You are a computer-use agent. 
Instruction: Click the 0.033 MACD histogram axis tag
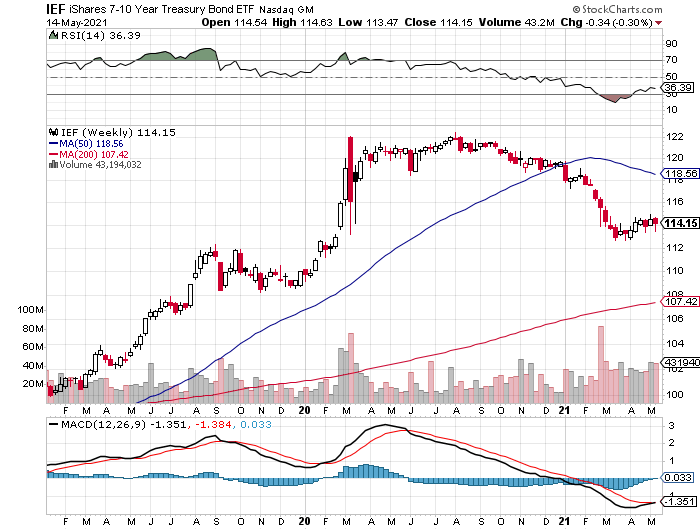click(678, 478)
